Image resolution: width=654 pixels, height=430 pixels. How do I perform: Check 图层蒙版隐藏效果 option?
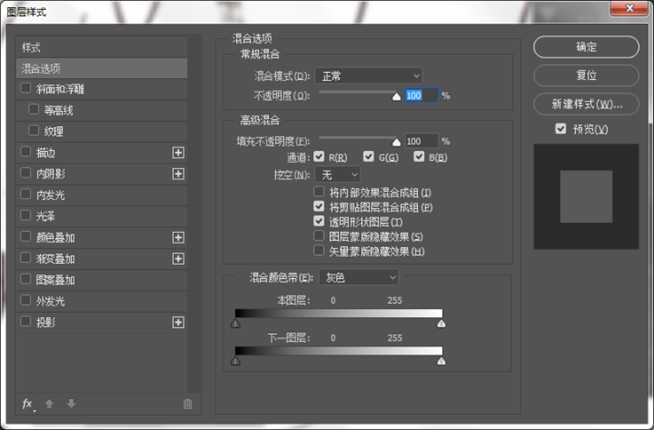(x=319, y=236)
